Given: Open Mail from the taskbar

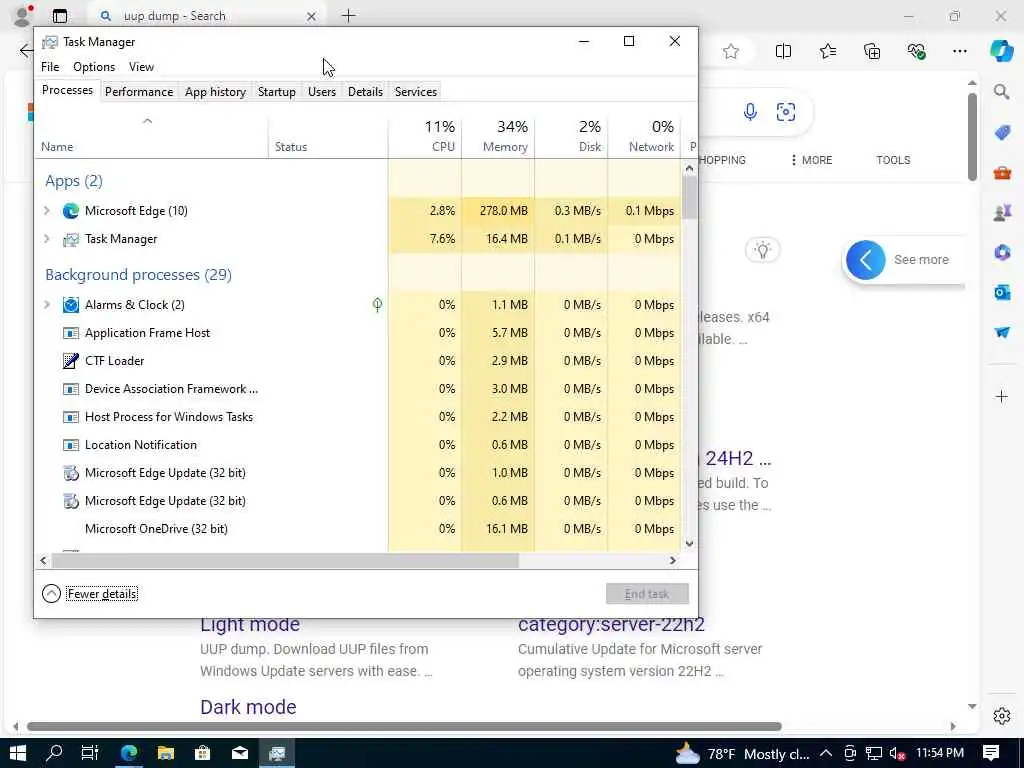Looking at the screenshot, I should [x=240, y=754].
